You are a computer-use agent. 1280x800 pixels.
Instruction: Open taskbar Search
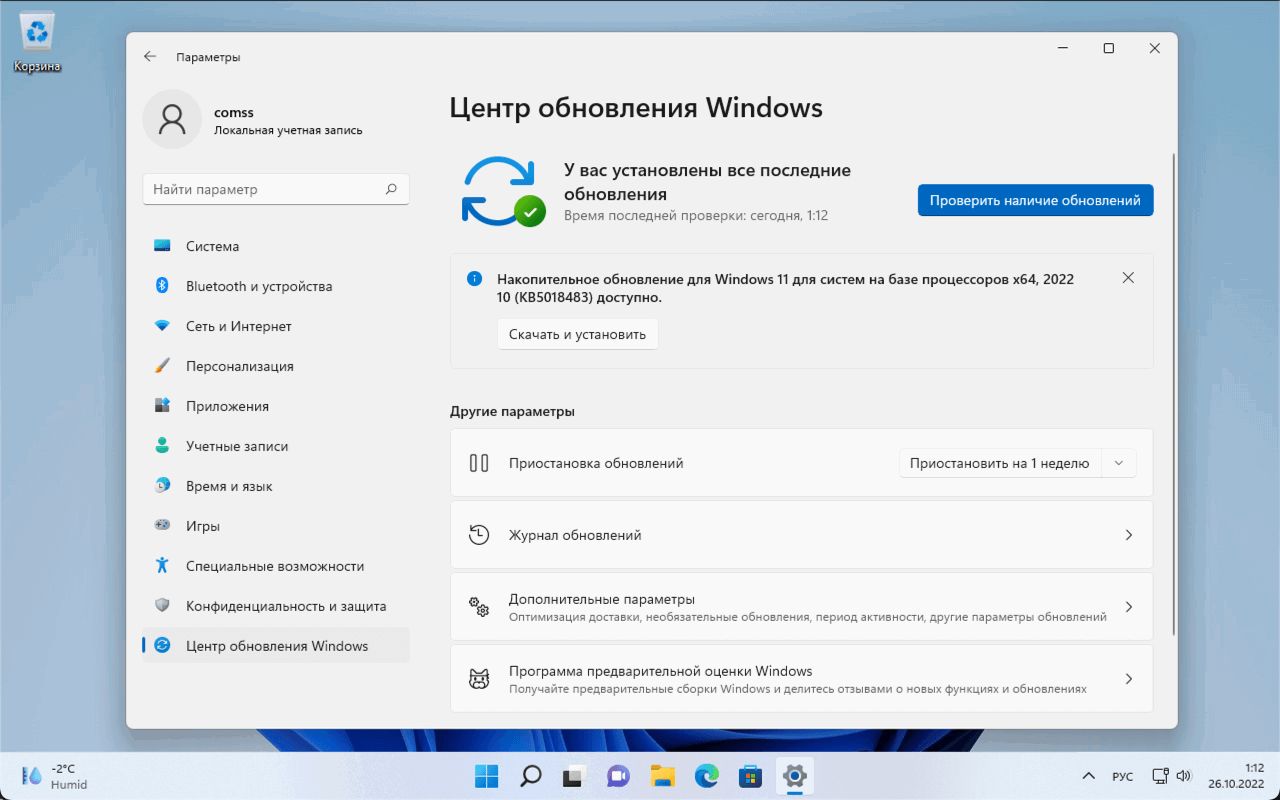[531, 776]
